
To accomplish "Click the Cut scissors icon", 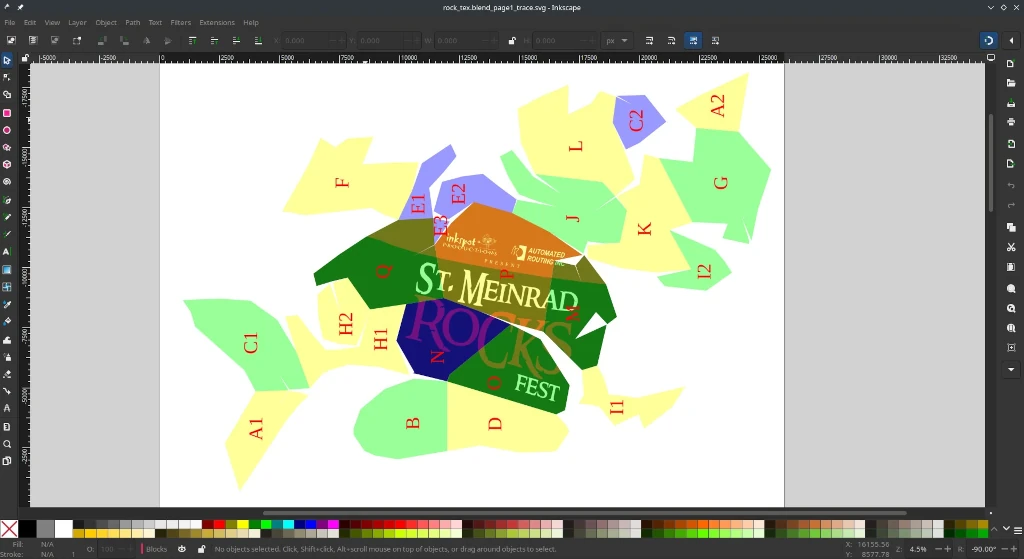I will [1011, 247].
